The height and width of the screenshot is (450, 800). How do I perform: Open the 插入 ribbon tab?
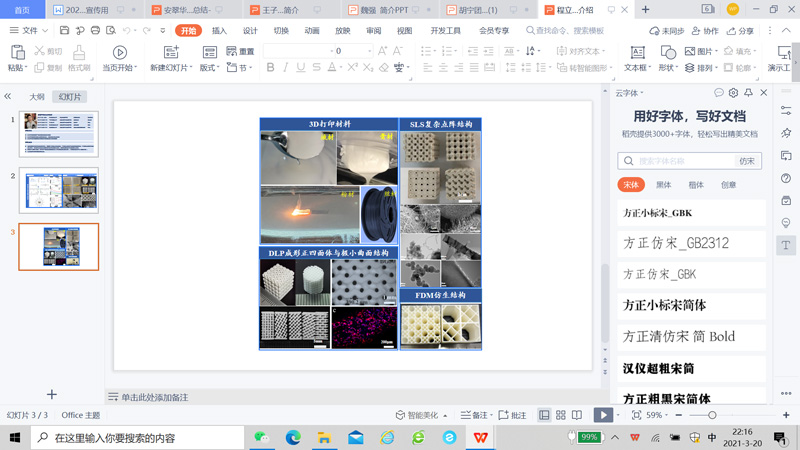pos(219,31)
